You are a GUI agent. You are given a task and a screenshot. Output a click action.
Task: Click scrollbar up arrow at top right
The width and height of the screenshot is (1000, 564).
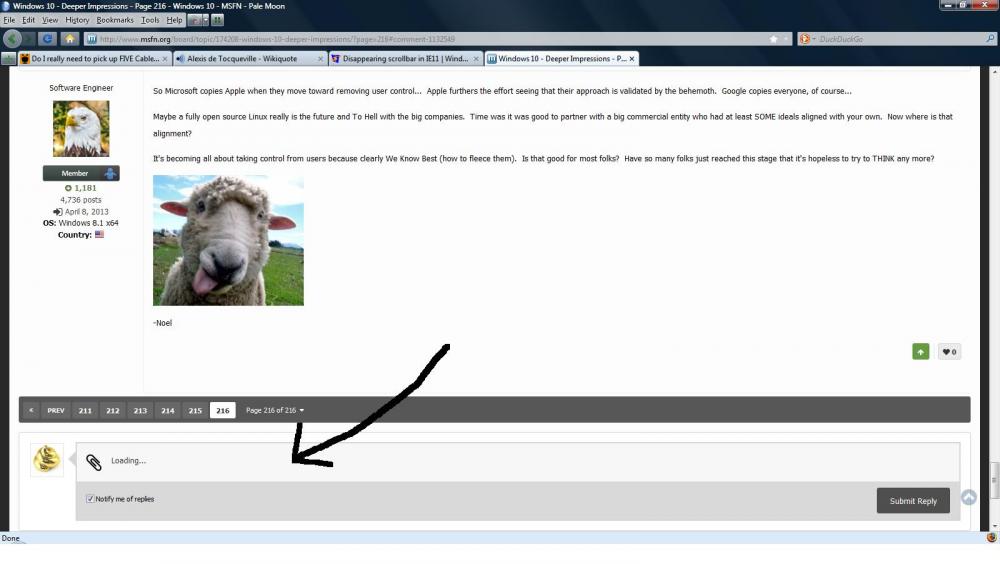[x=994, y=73]
